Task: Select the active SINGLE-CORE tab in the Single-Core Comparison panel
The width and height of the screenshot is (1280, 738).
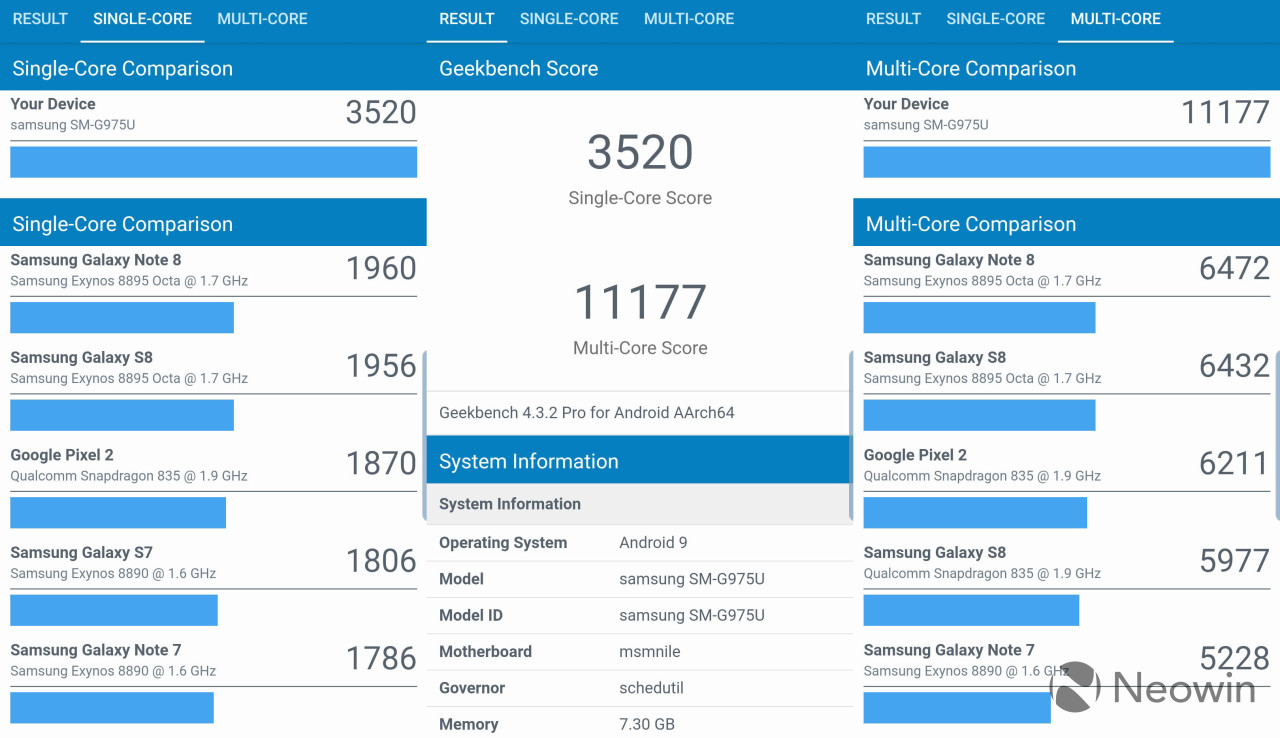Action: point(142,19)
